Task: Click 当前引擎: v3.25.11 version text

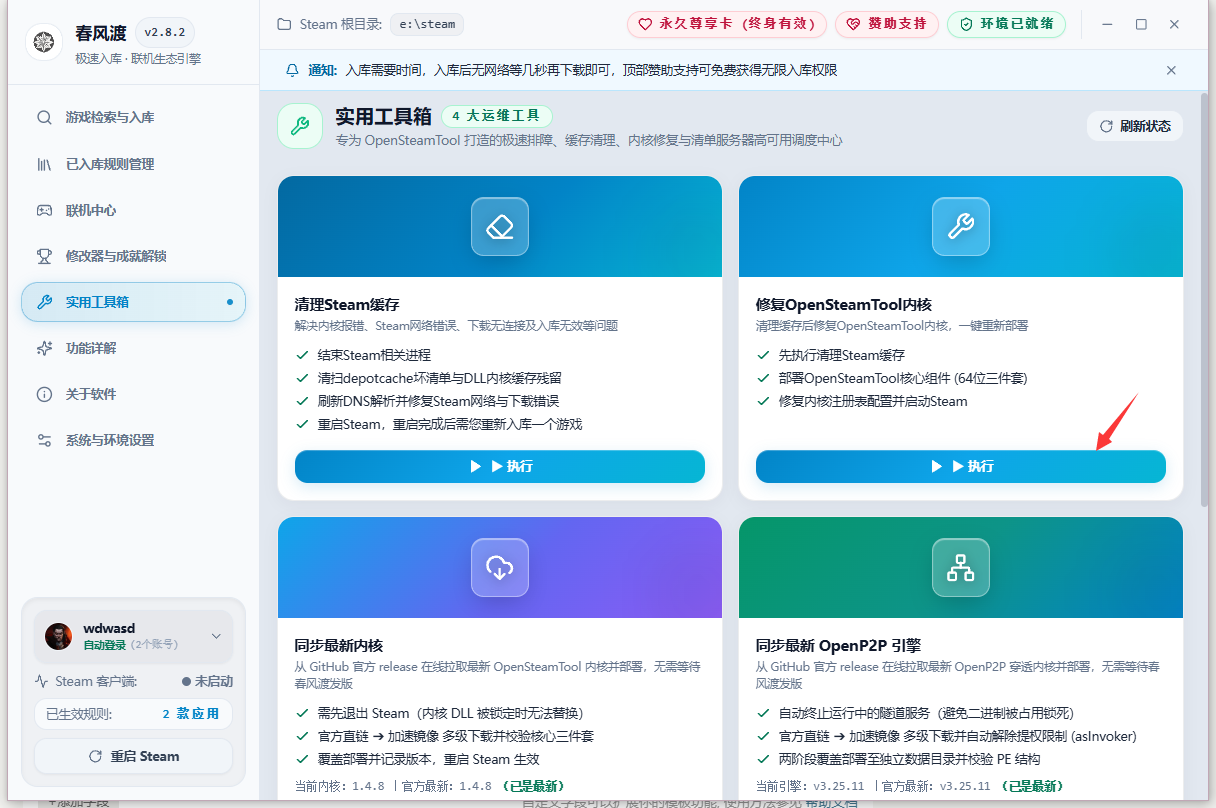Action: point(808,786)
